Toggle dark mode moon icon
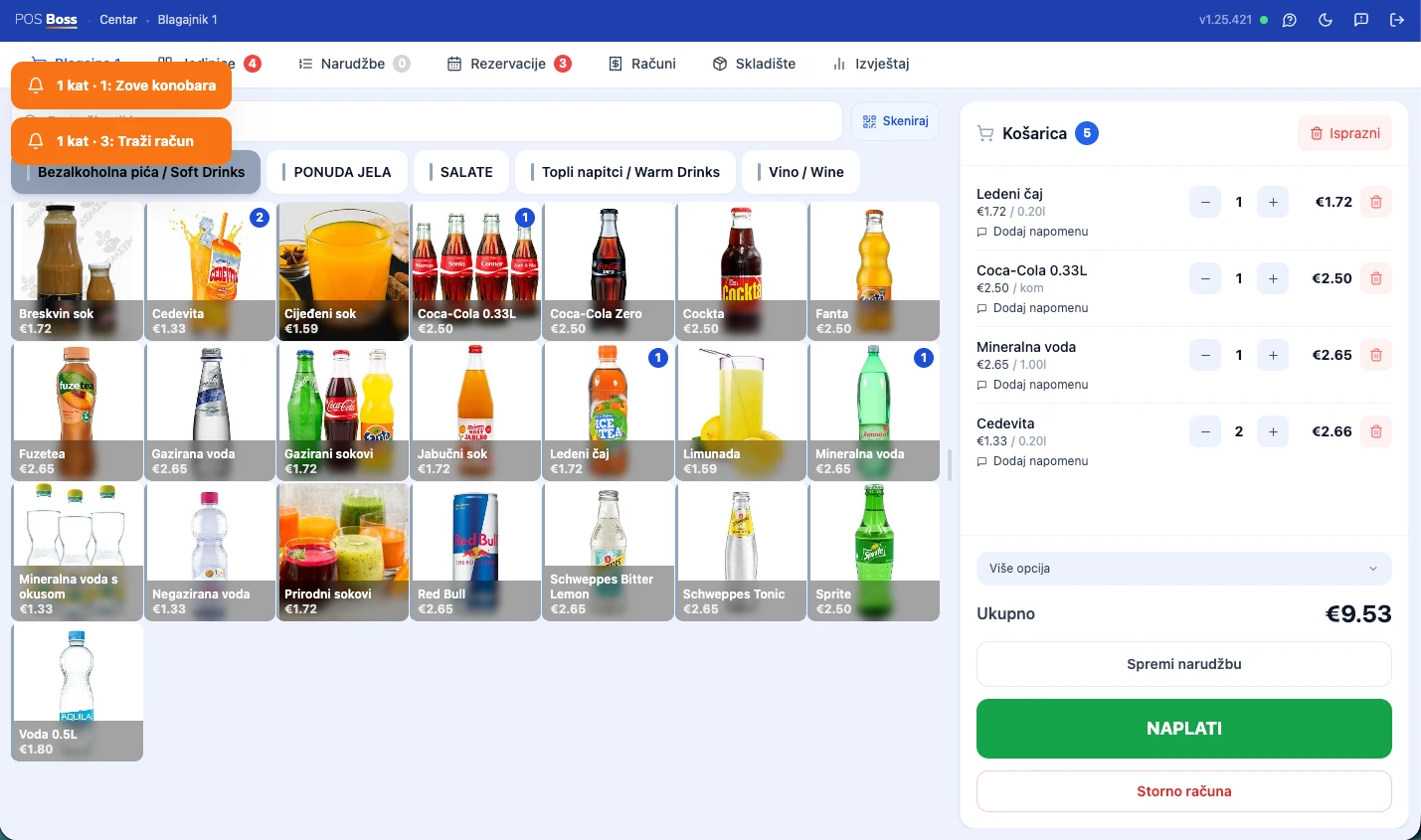This screenshot has width=1421, height=840. coord(1326,20)
